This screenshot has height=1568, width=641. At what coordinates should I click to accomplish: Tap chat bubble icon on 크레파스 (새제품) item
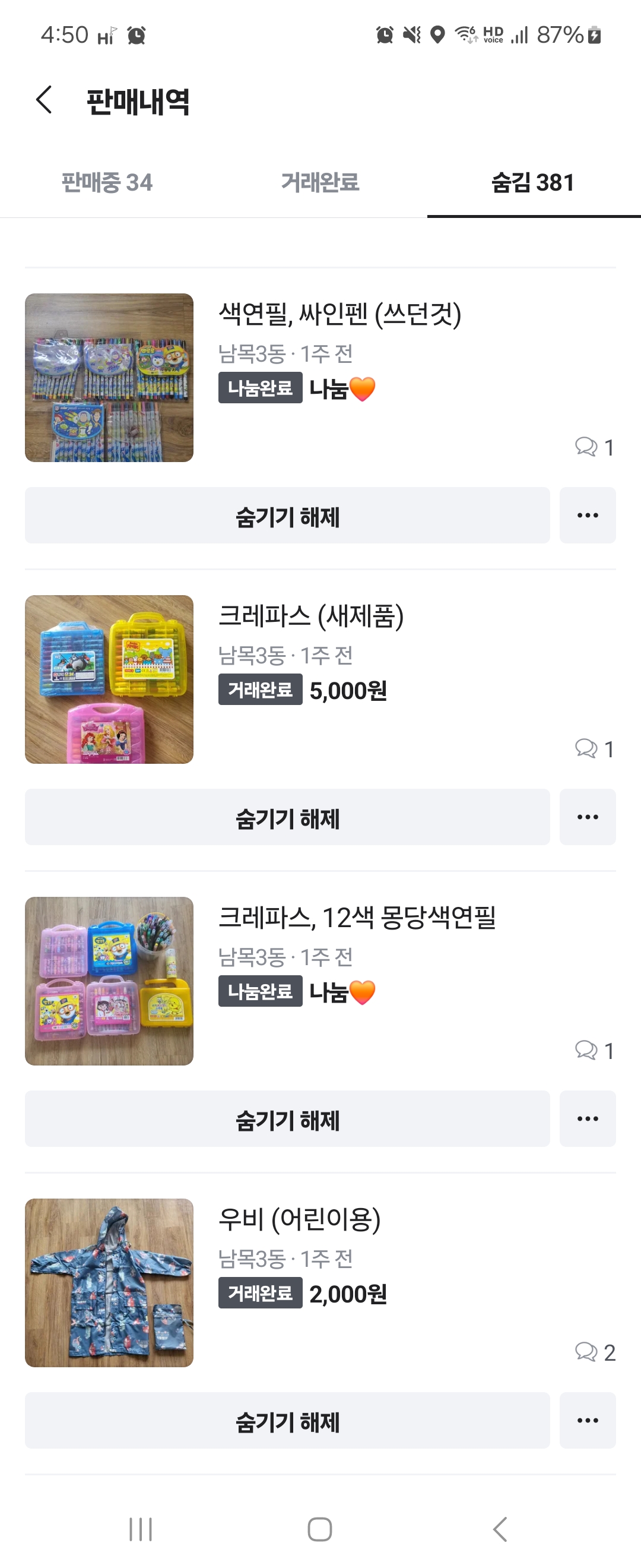point(586,748)
